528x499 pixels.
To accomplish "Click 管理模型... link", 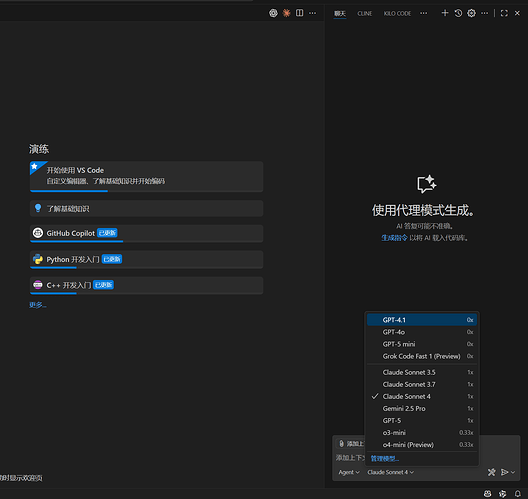I will [385, 459].
